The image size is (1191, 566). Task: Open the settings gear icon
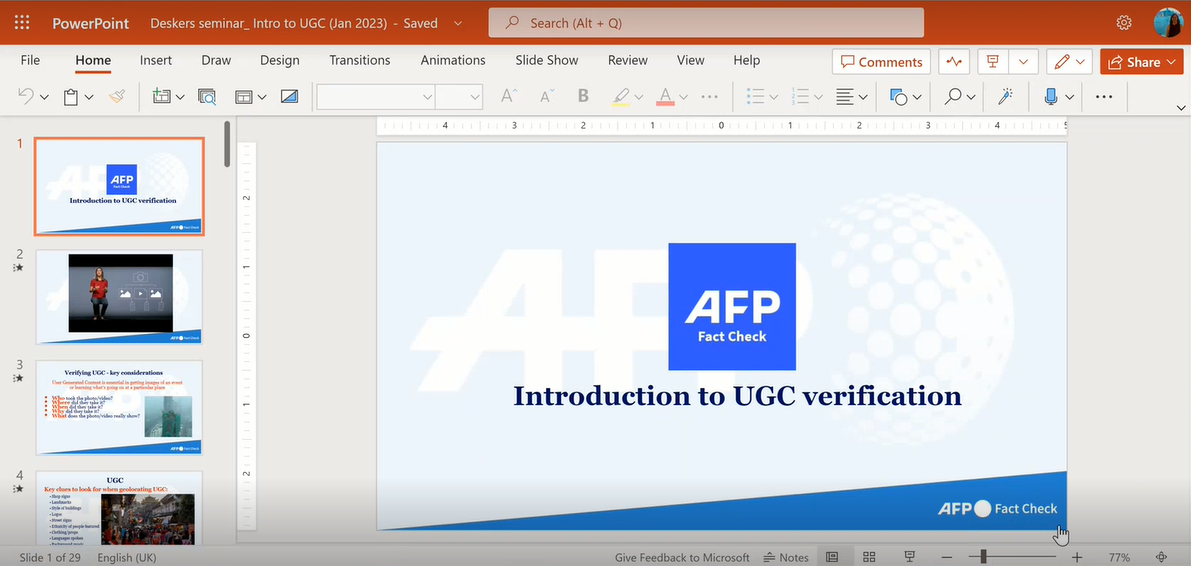(1124, 22)
